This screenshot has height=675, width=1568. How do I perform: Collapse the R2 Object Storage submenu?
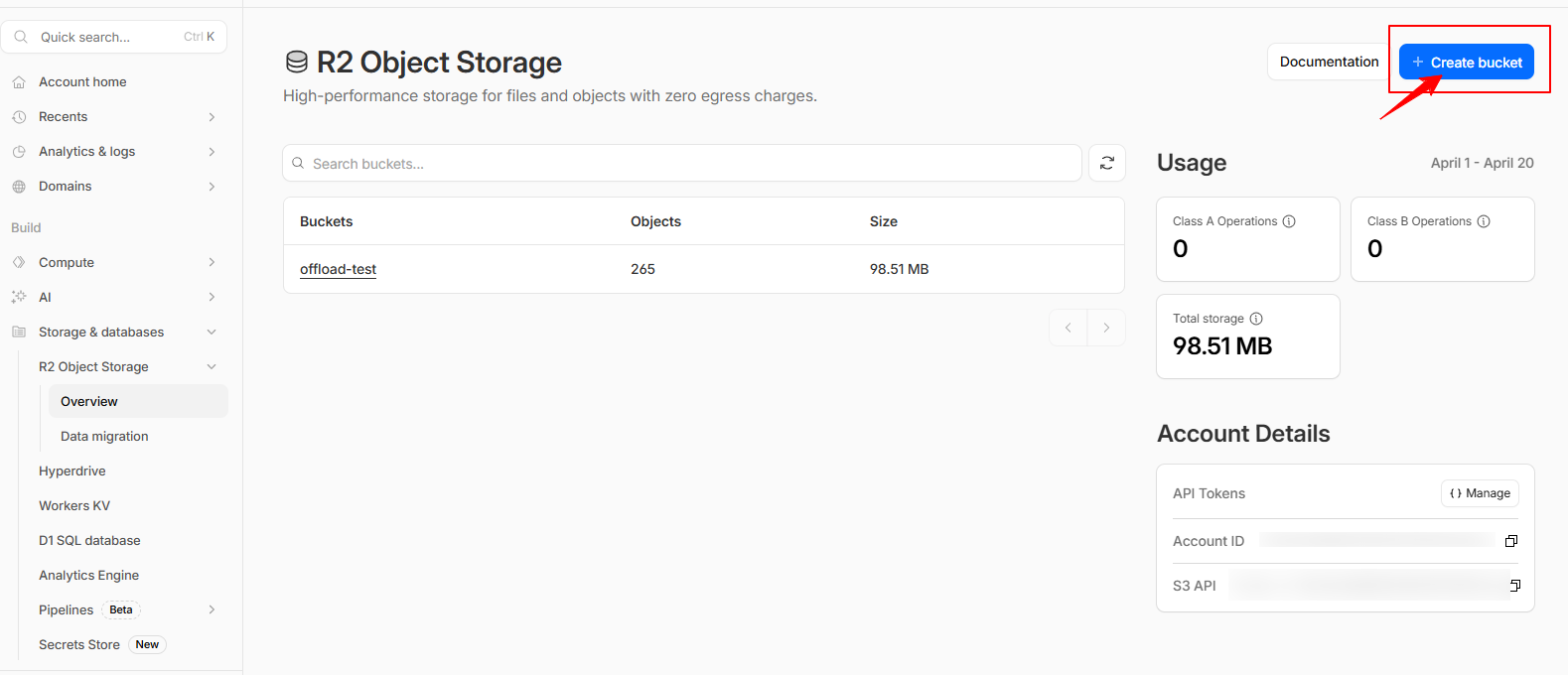pyautogui.click(x=212, y=366)
